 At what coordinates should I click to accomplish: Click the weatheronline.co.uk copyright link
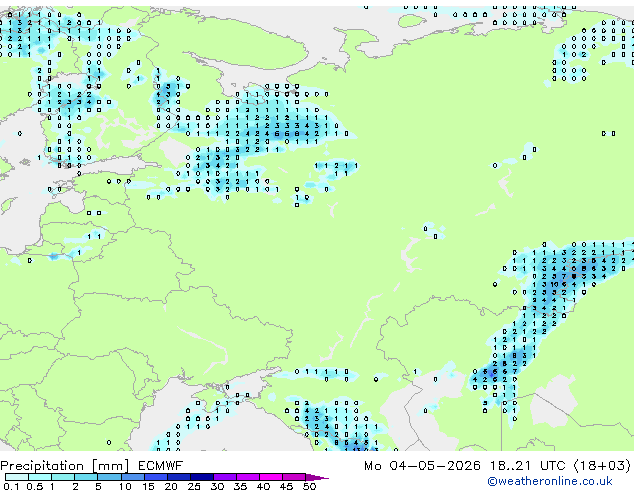(550, 481)
